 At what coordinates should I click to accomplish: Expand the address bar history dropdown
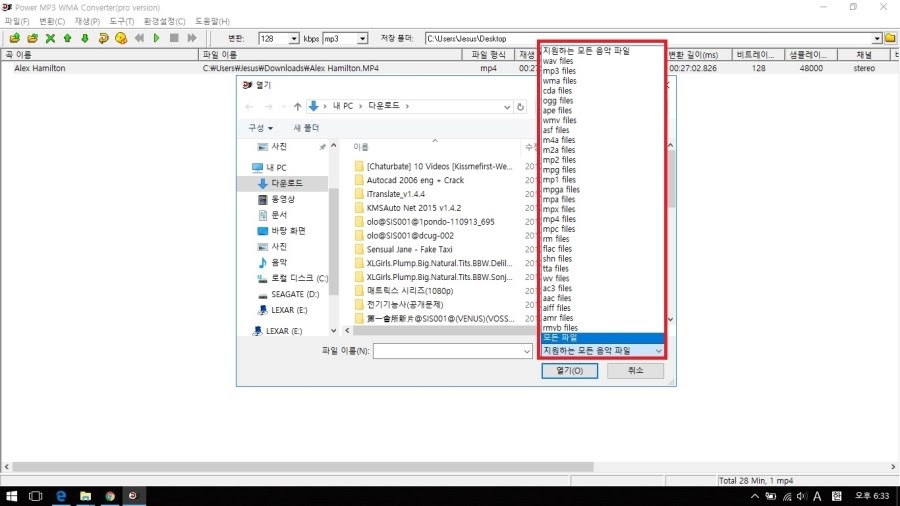coord(507,107)
